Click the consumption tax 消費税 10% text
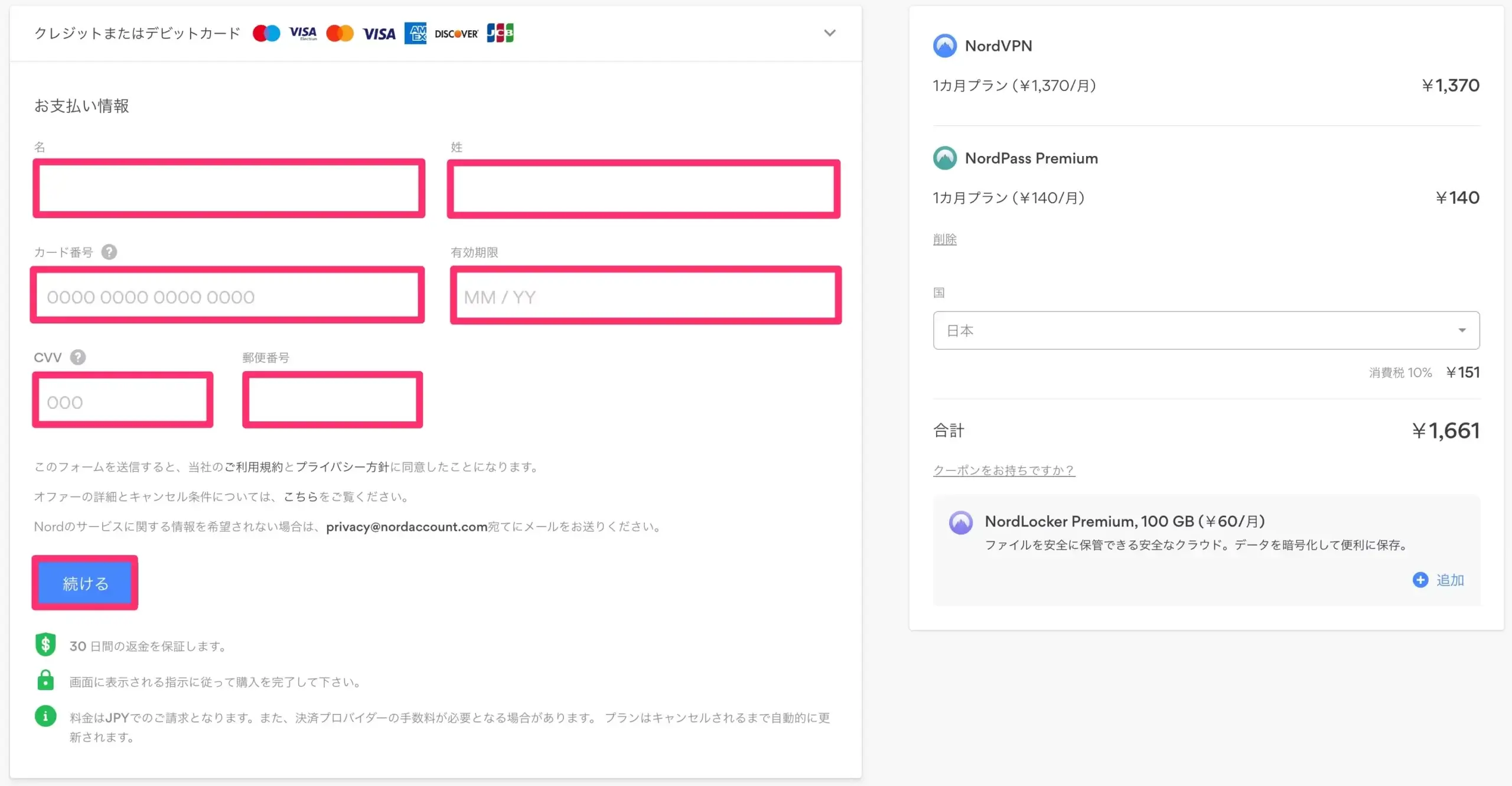1512x786 pixels. click(1400, 373)
